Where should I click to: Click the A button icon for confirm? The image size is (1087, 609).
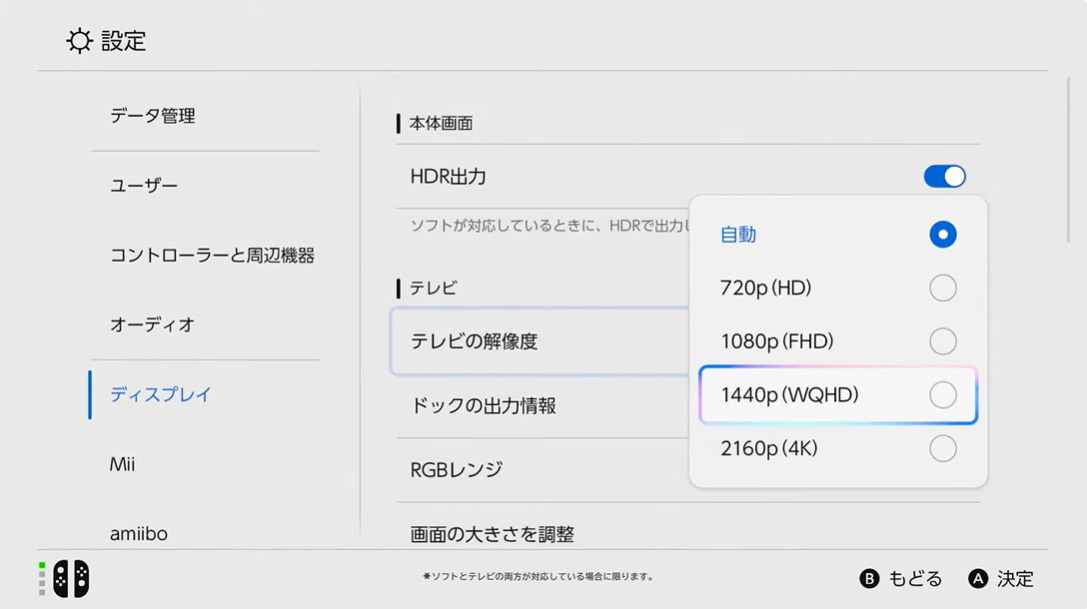coord(977,578)
